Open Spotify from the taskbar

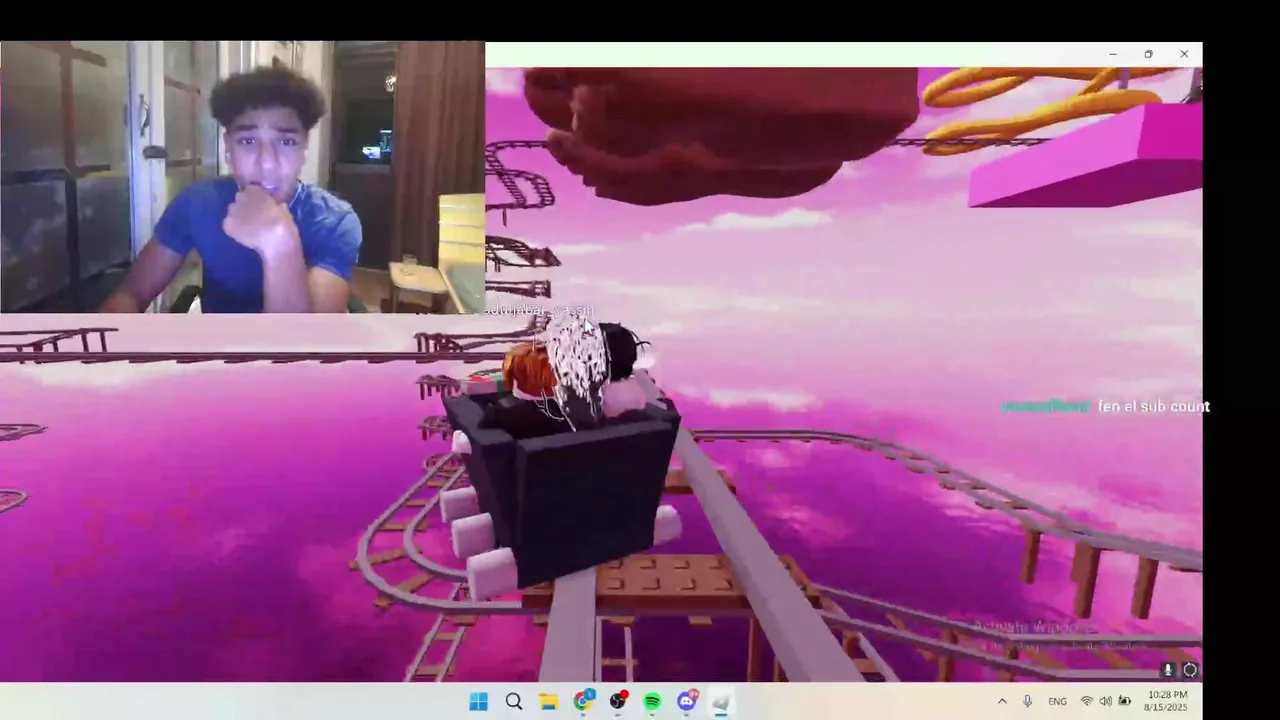pyautogui.click(x=652, y=702)
